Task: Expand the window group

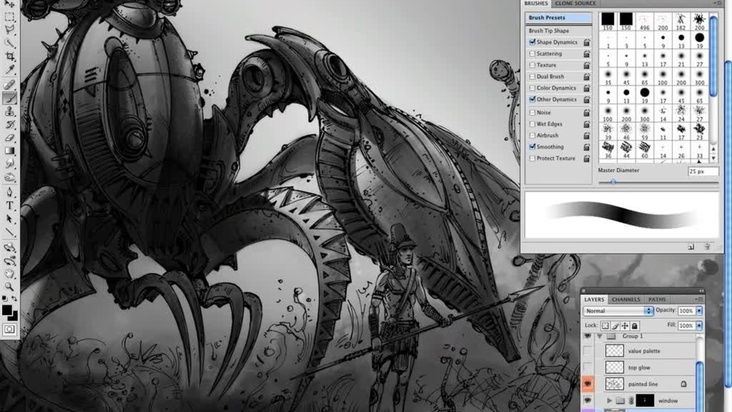Action: click(x=609, y=400)
